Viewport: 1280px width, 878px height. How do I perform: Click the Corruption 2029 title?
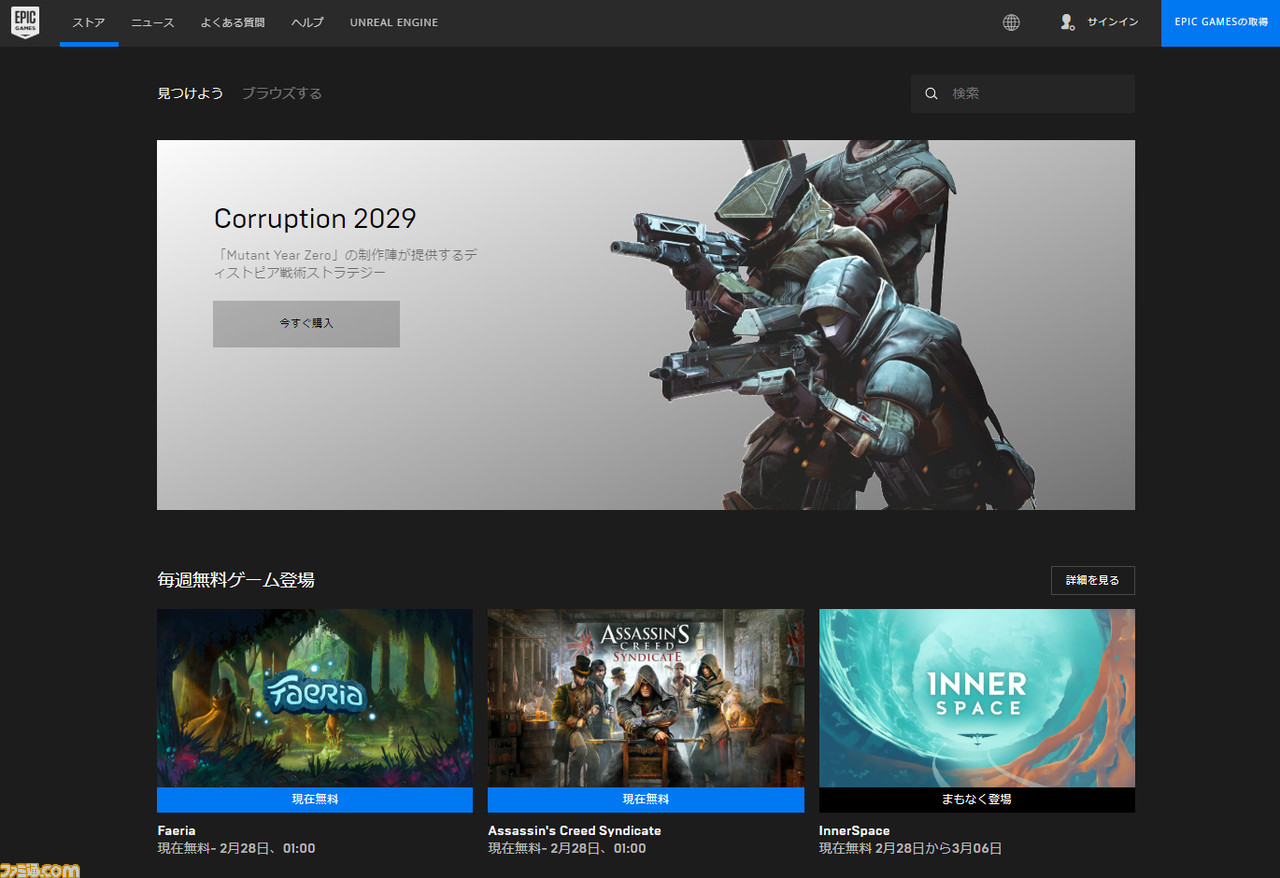point(315,218)
